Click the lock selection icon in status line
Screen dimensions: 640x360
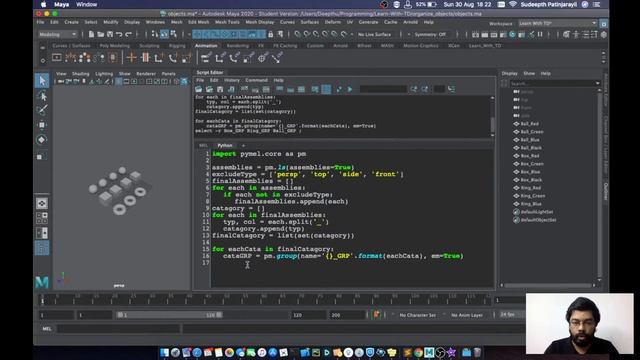(x=271, y=34)
